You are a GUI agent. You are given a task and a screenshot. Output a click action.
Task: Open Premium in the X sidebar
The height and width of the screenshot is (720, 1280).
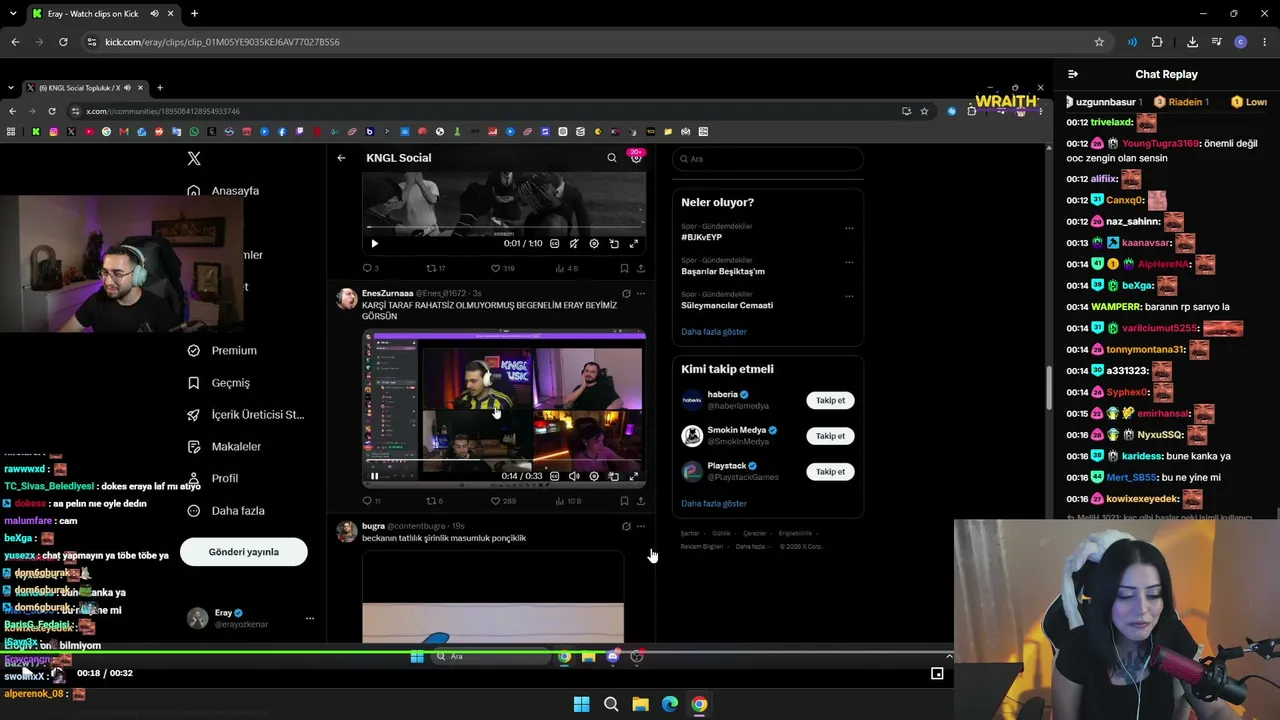[223, 351]
